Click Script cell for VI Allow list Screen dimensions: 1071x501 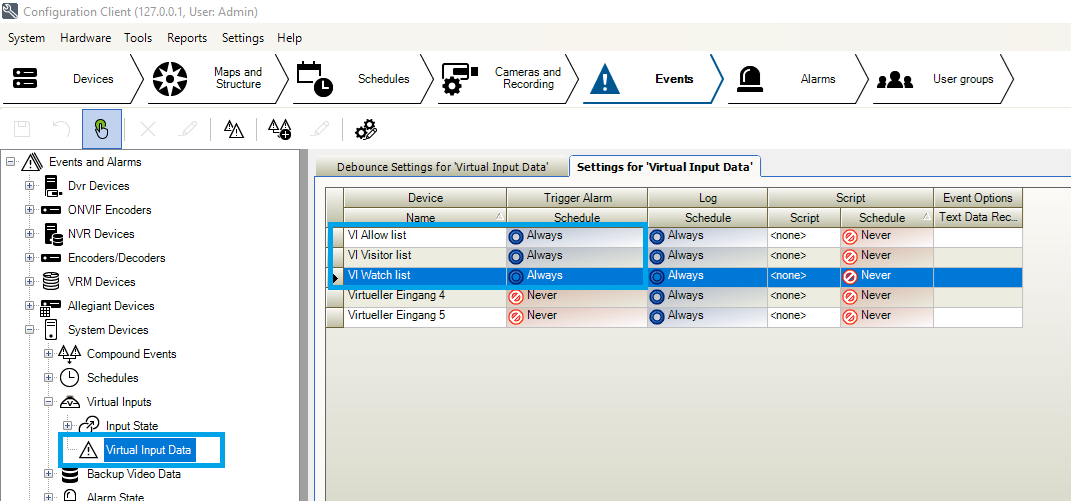pos(803,236)
